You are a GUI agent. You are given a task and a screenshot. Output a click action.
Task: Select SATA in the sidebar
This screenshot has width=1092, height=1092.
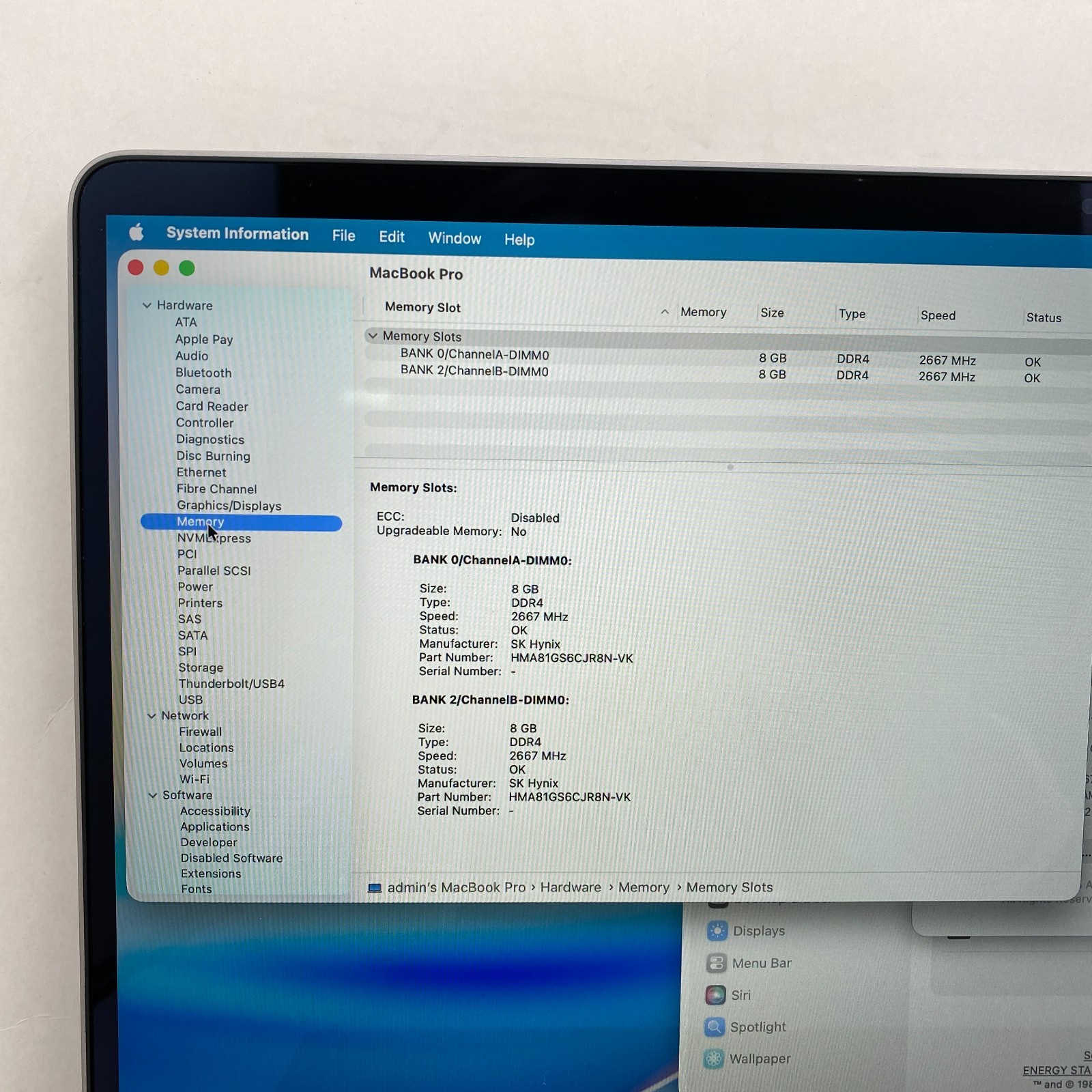[192, 635]
